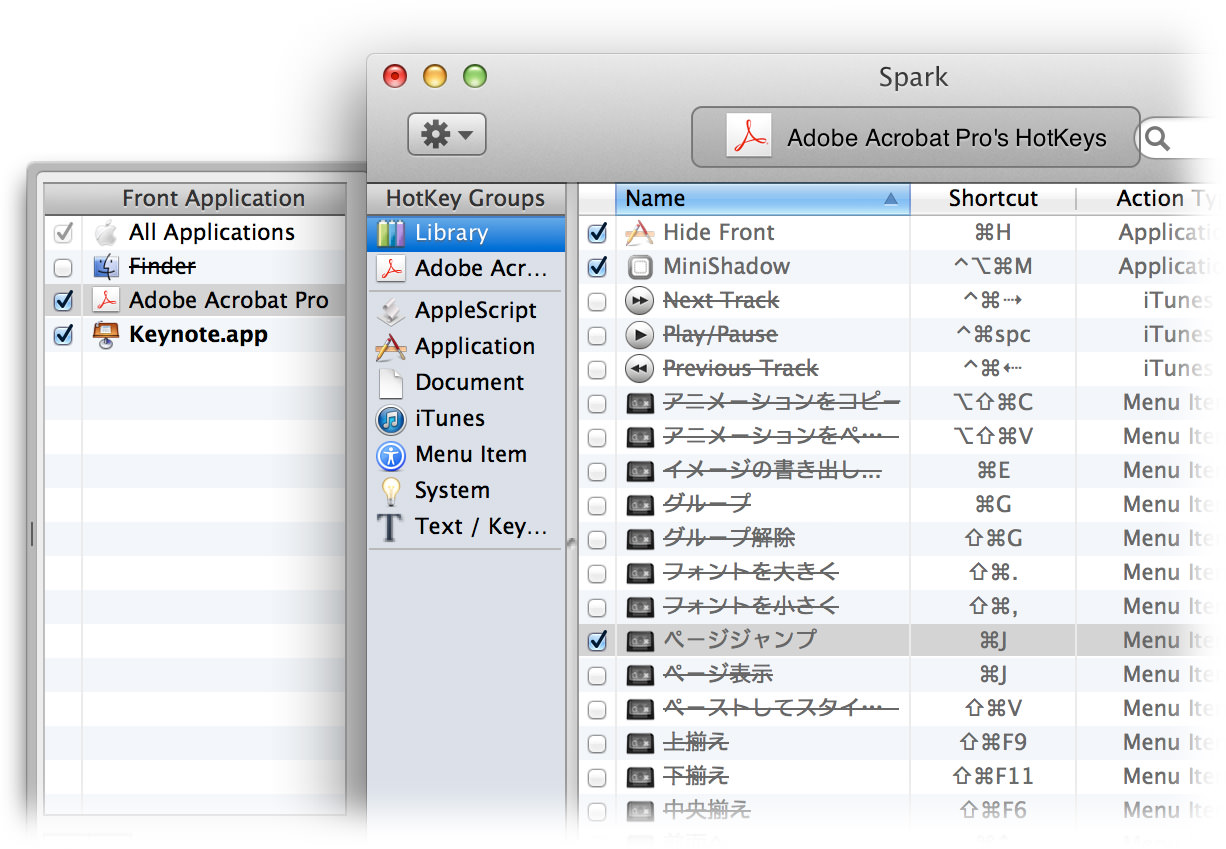The width and height of the screenshot is (1226, 849).
Task: Click the Text T icon
Action: tap(390, 527)
